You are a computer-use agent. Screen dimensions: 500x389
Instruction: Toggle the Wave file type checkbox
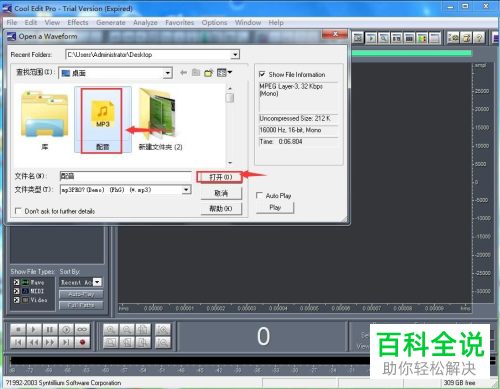pos(16,282)
